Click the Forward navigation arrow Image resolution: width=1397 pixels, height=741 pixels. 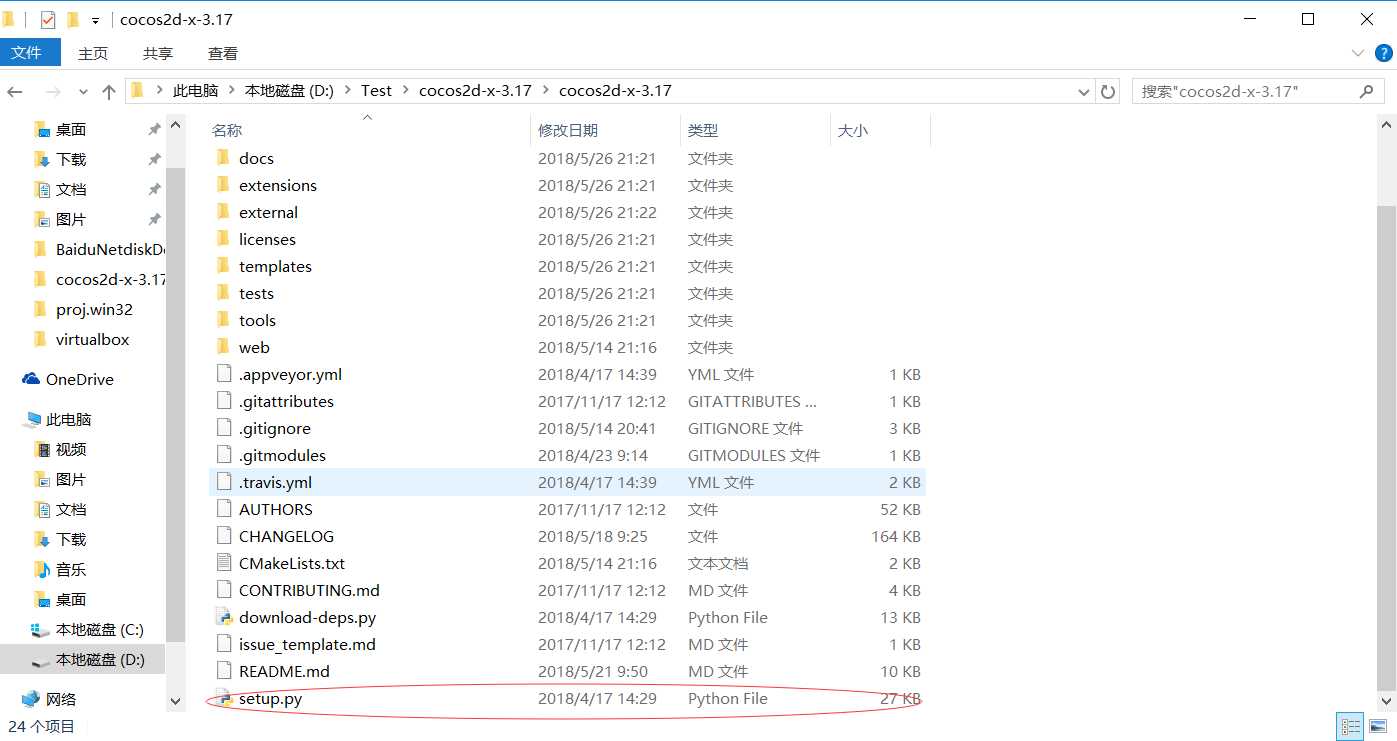coord(53,92)
